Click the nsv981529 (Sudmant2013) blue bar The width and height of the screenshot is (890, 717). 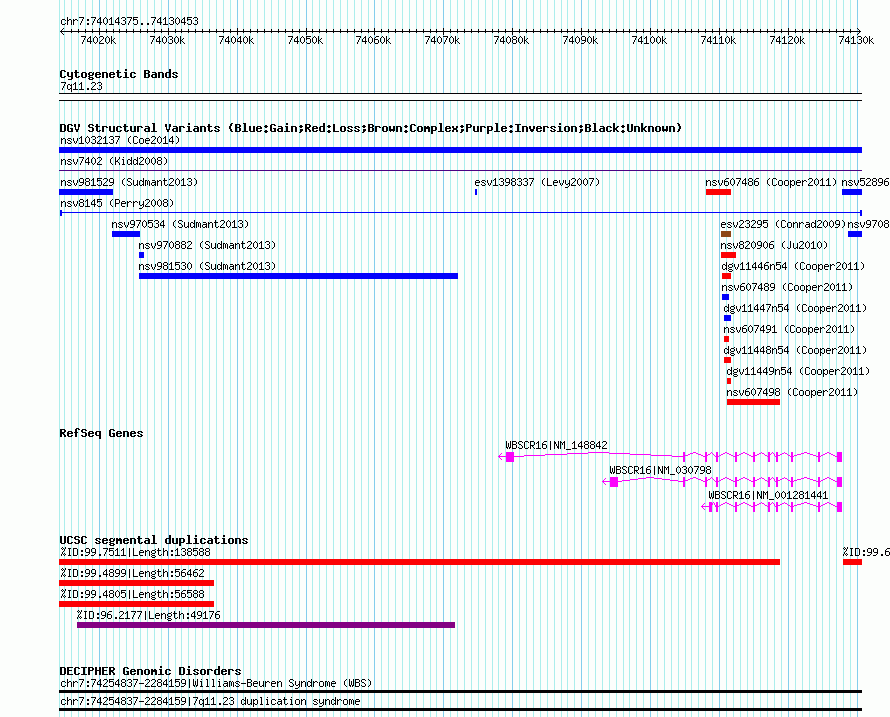[86, 192]
